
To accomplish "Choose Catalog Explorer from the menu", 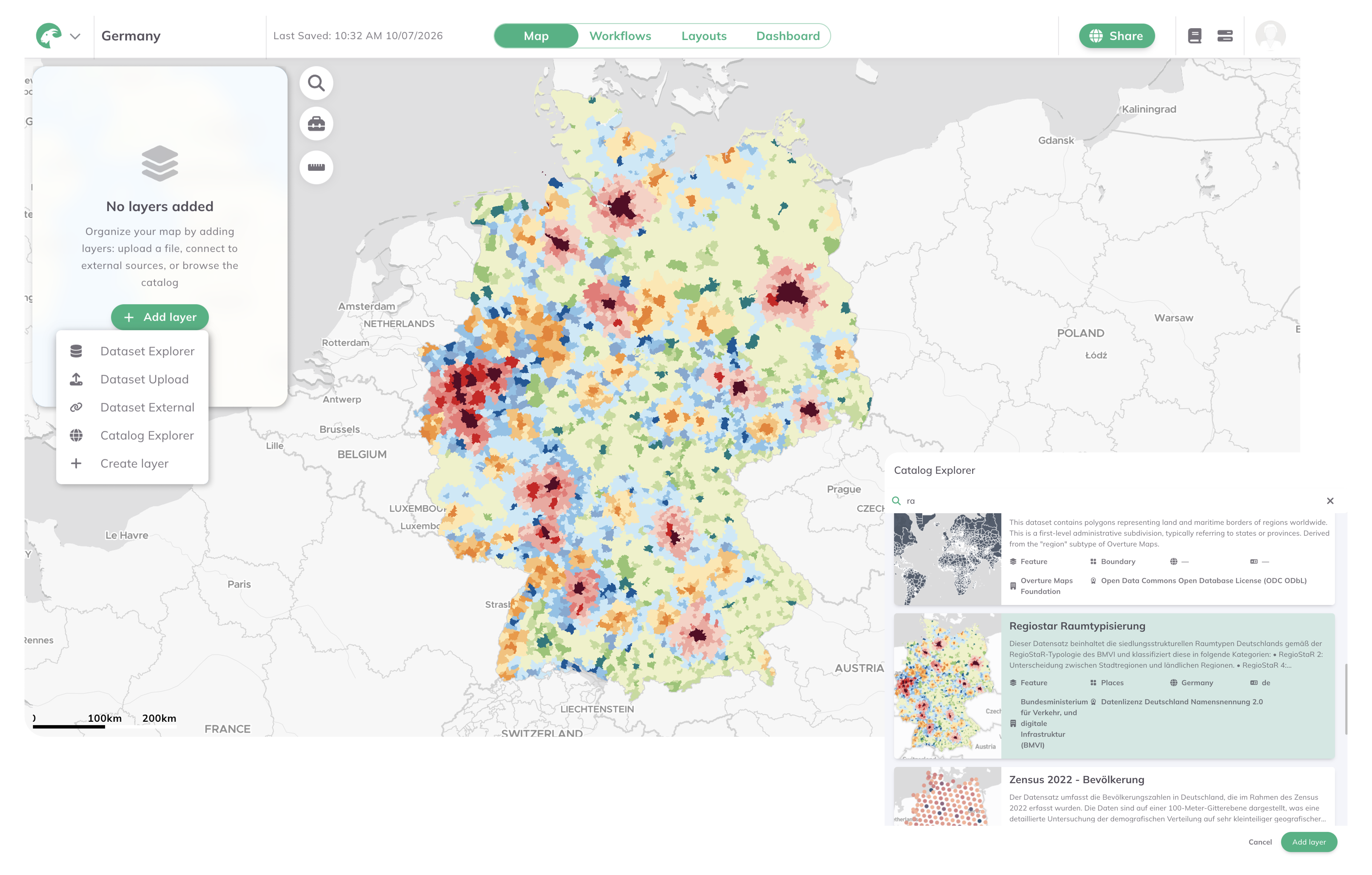I will pos(132,435).
